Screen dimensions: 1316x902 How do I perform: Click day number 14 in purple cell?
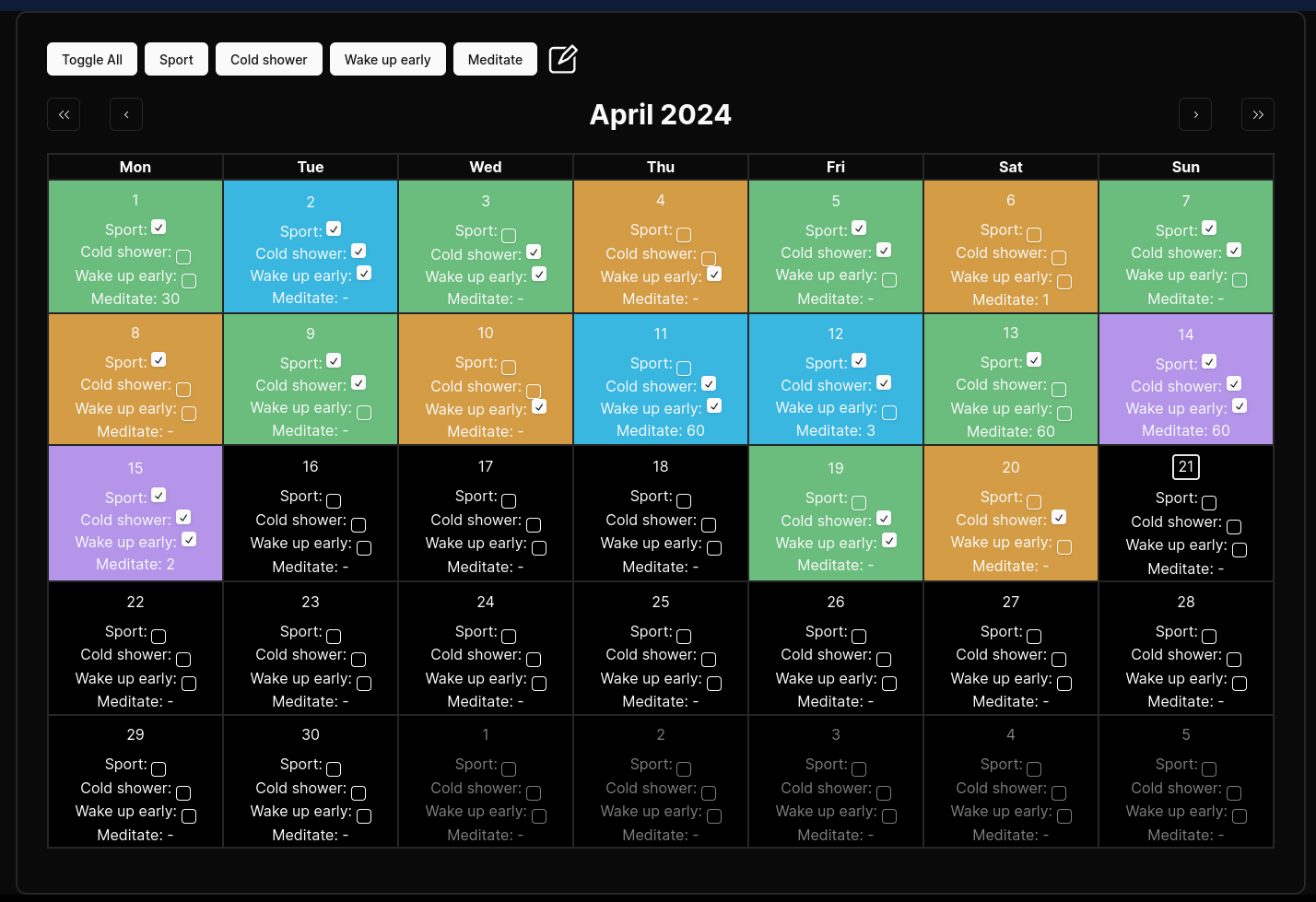click(x=1186, y=334)
